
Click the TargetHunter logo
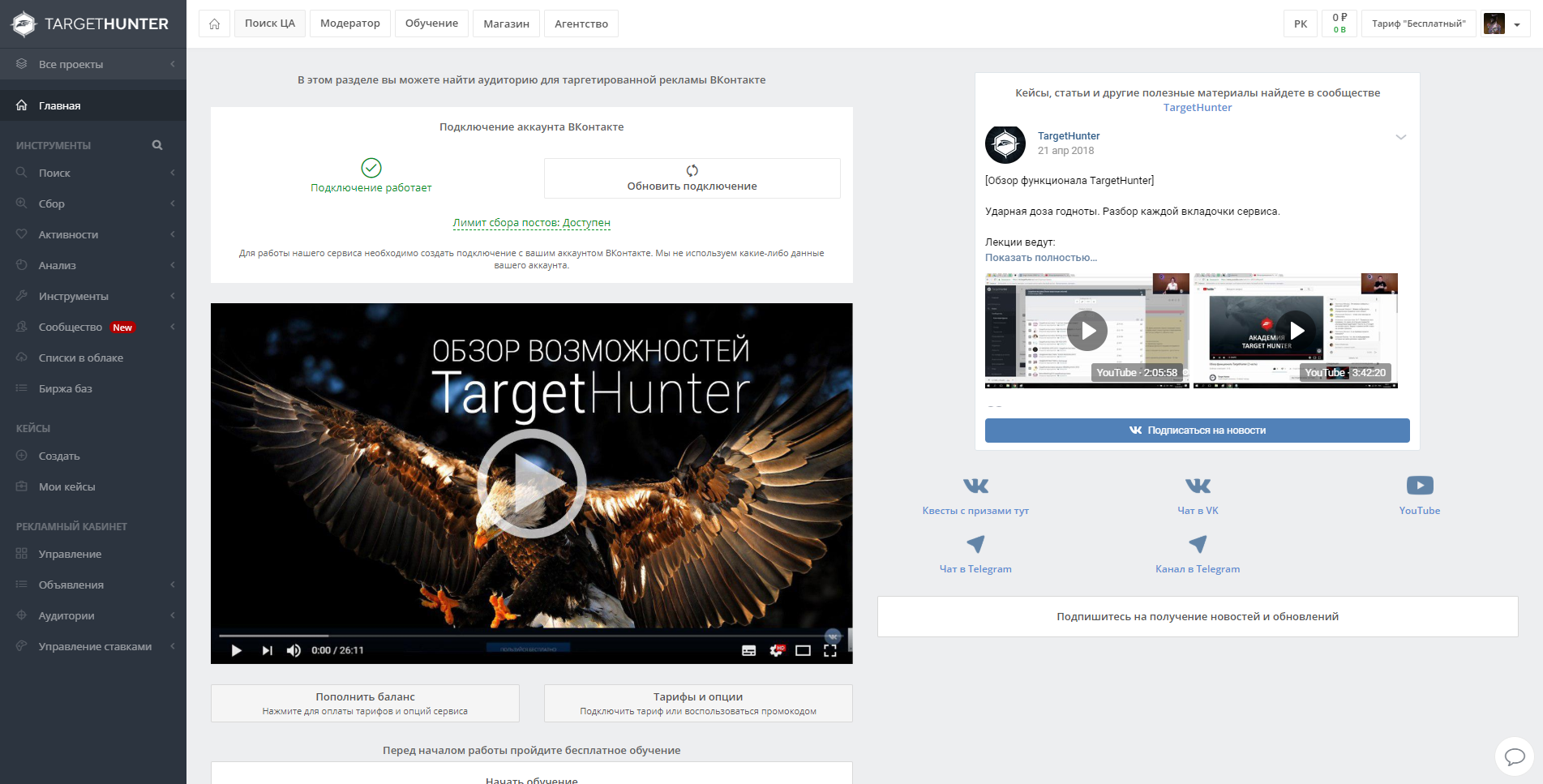(91, 24)
